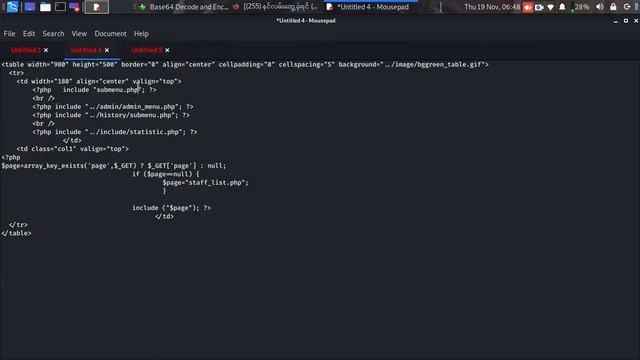Open the Help menu
Image resolution: width=640 pixels, height=360 pixels.
141,33
